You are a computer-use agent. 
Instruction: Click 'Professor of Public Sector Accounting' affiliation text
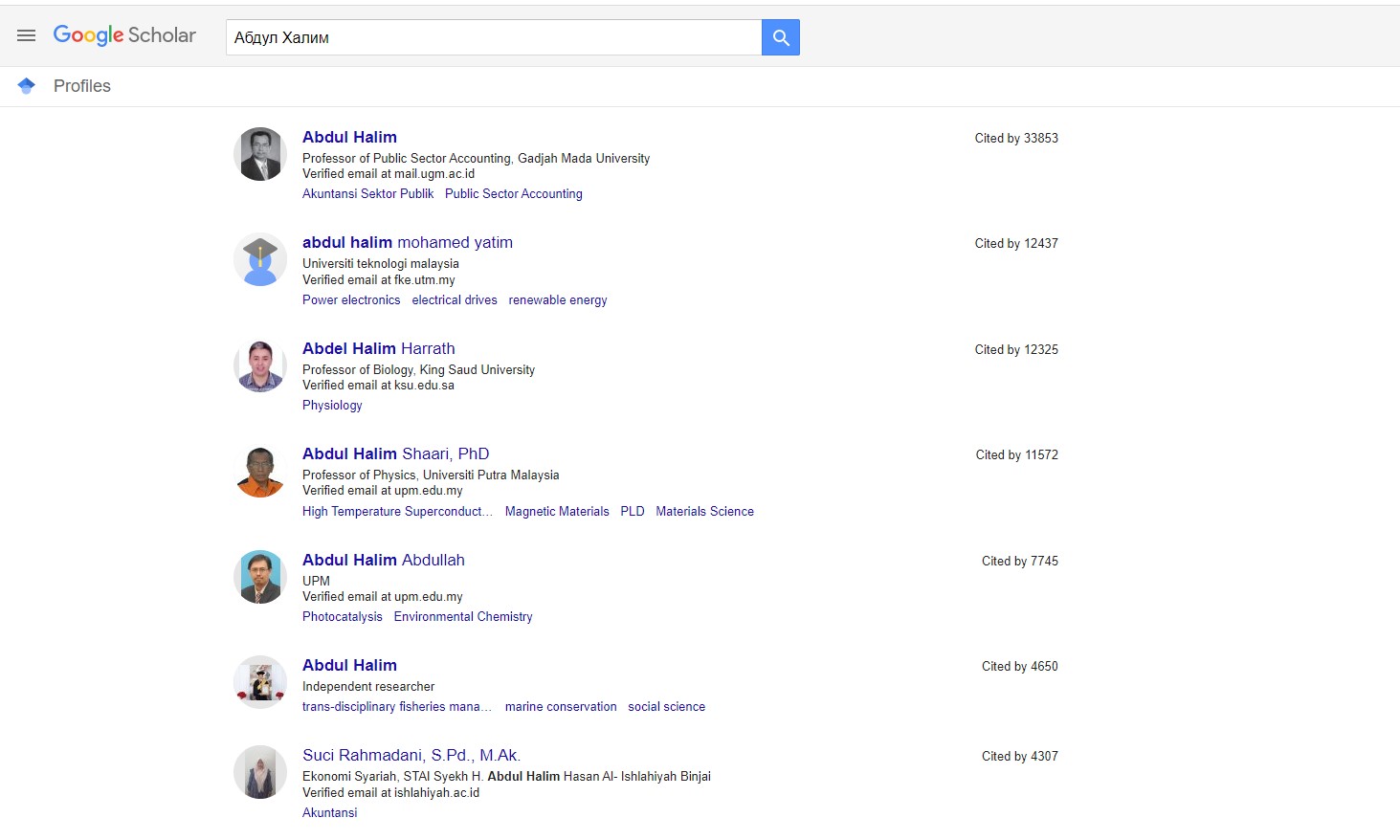[x=407, y=158]
